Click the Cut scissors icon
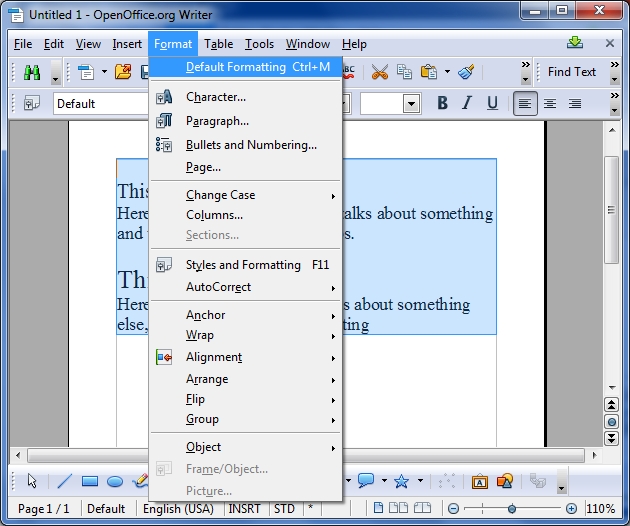Screen dimensions: 630x526 pos(380,72)
